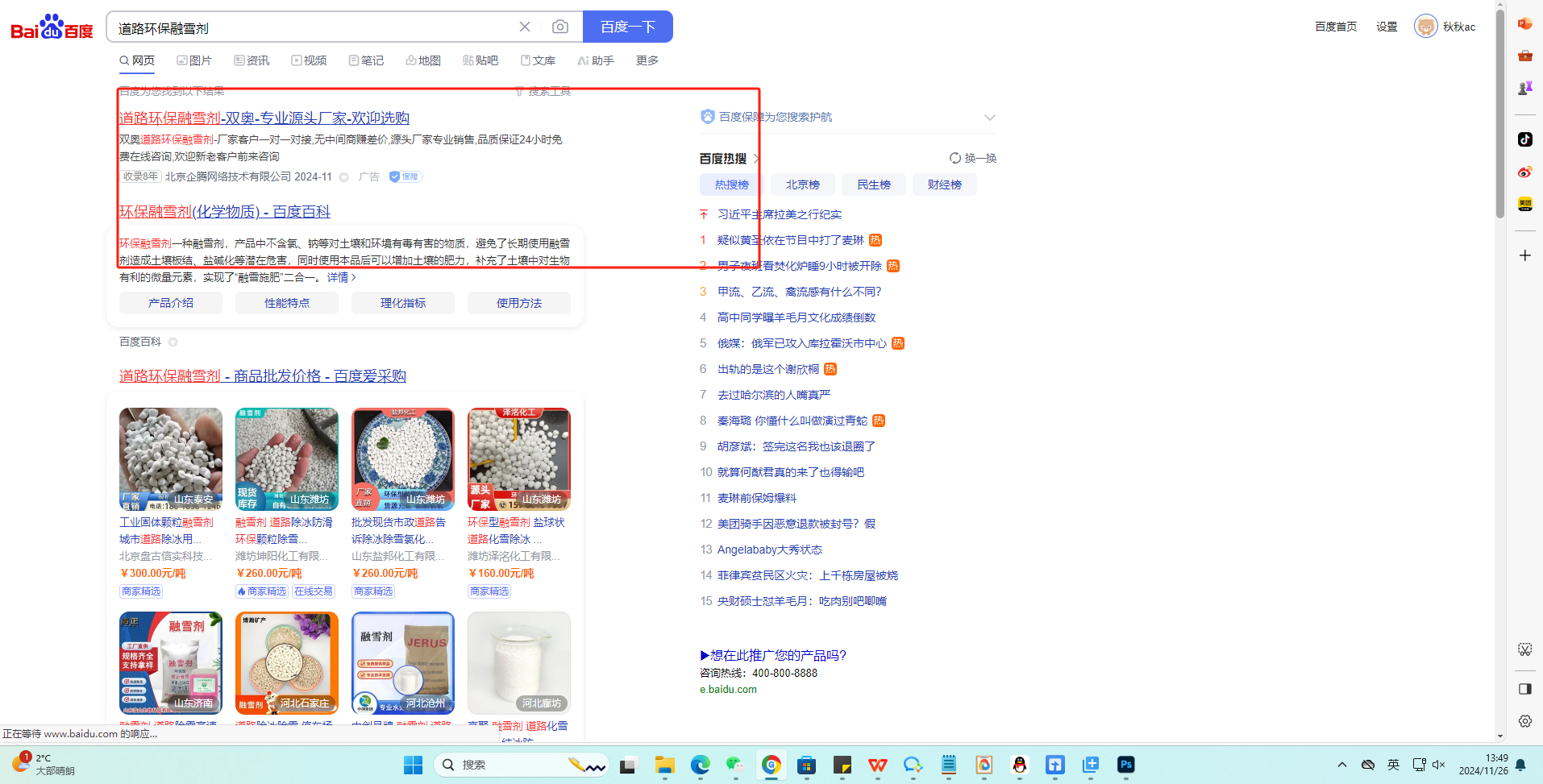This screenshot has height=784, width=1543.
Task: Open Task View on the taskbar
Action: [x=629, y=765]
